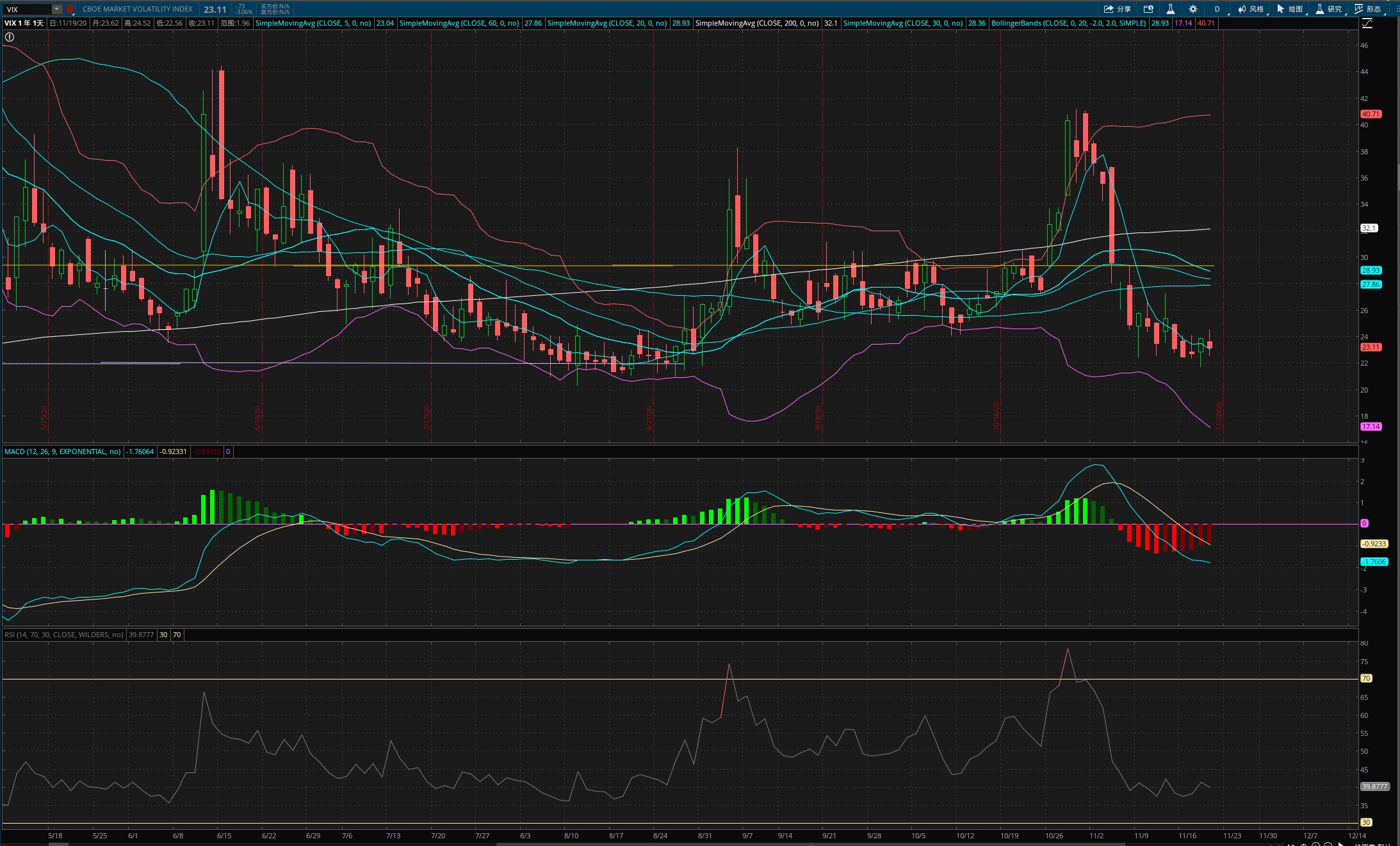1400x846 pixels.
Task: Click the 开:23.62 open value field
Action: click(106, 23)
